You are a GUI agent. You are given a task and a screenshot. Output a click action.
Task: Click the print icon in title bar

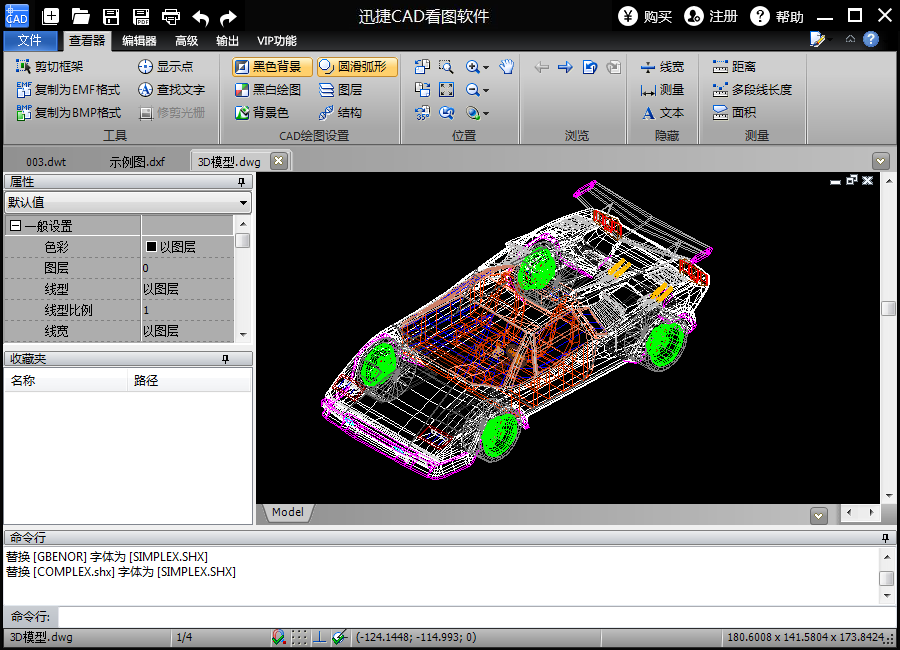point(171,16)
